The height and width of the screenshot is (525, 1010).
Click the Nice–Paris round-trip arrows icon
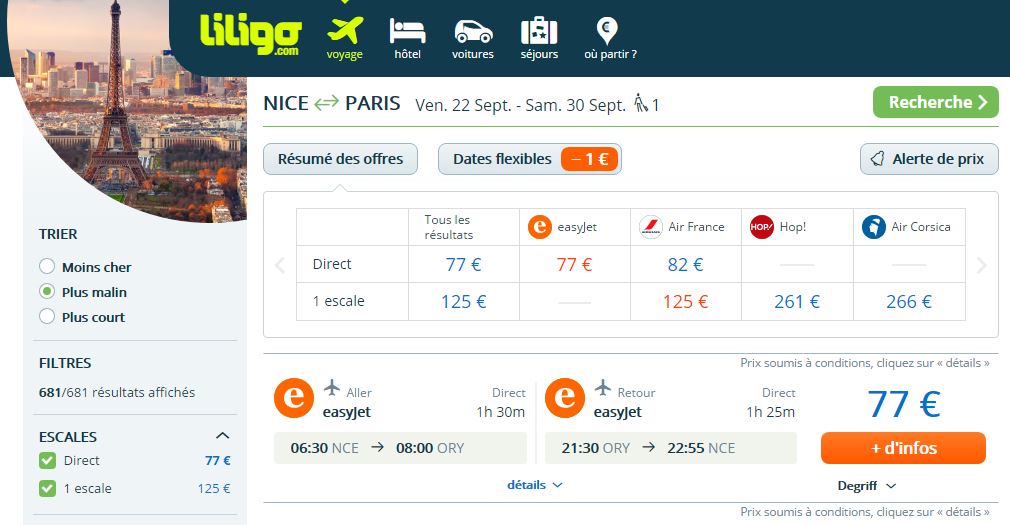point(326,102)
